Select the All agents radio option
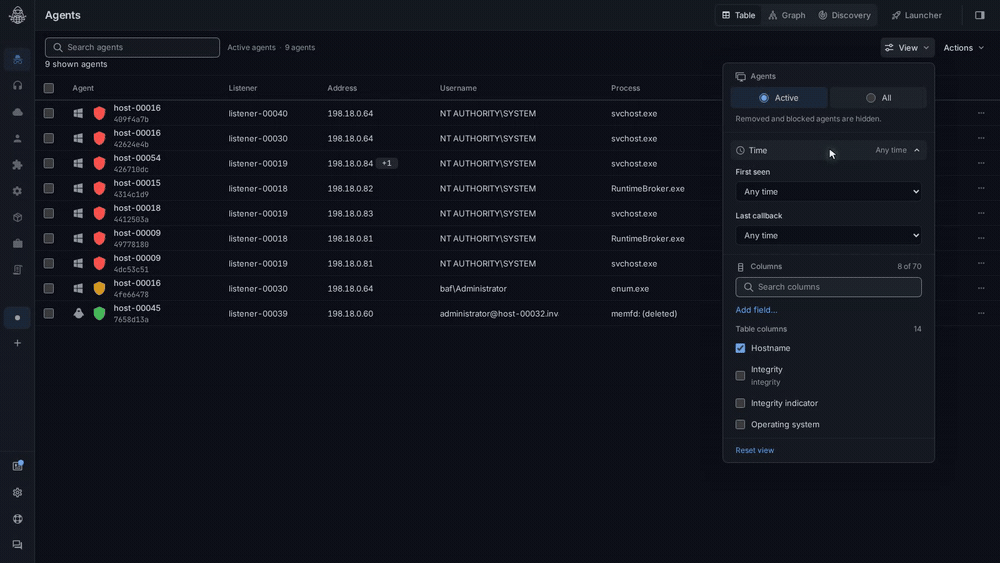Image resolution: width=1000 pixels, height=563 pixels. pos(878,98)
